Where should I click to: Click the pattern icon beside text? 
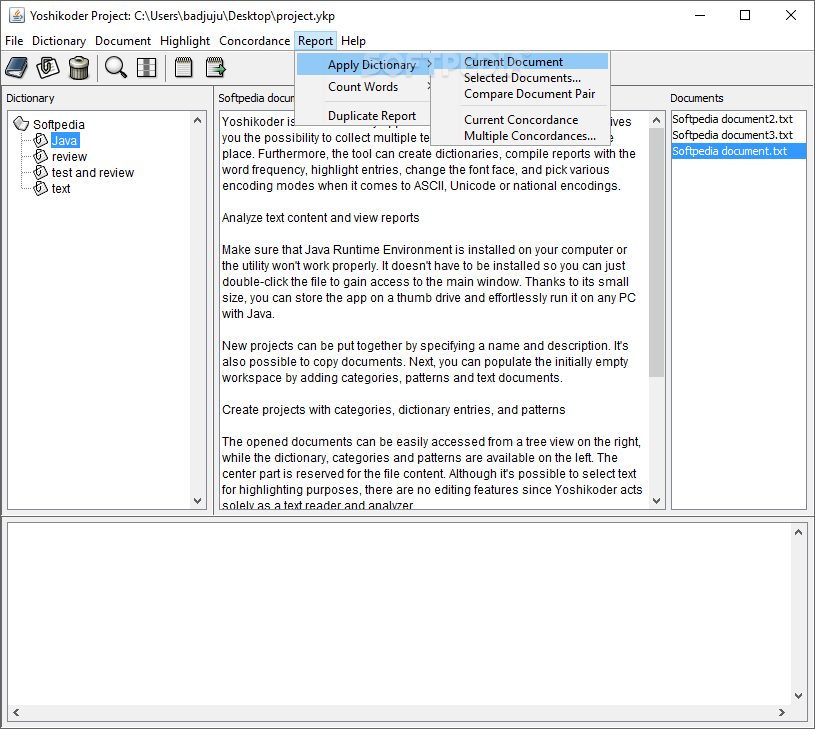(x=41, y=189)
